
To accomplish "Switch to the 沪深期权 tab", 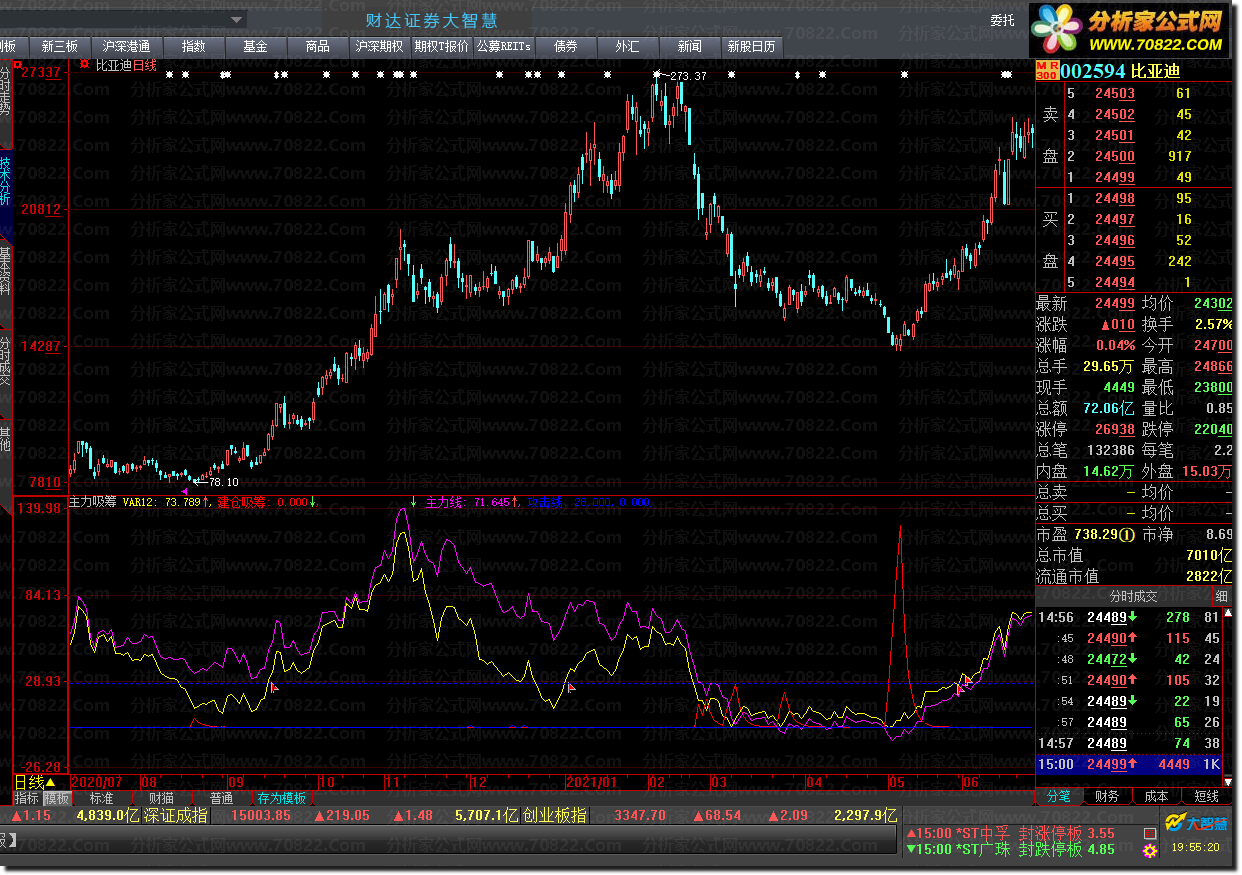I will 380,46.
